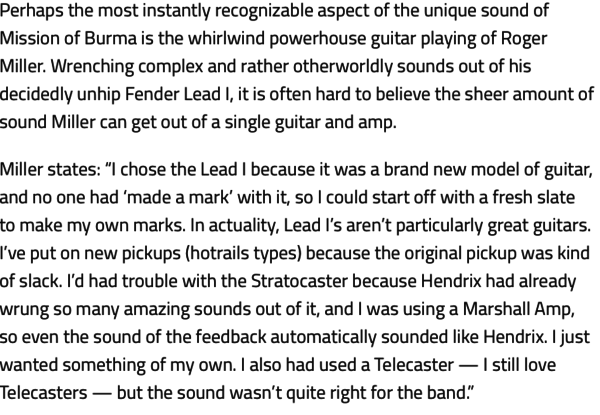Click the words "Marshall Amp"

pyautogui.click(x=518, y=310)
